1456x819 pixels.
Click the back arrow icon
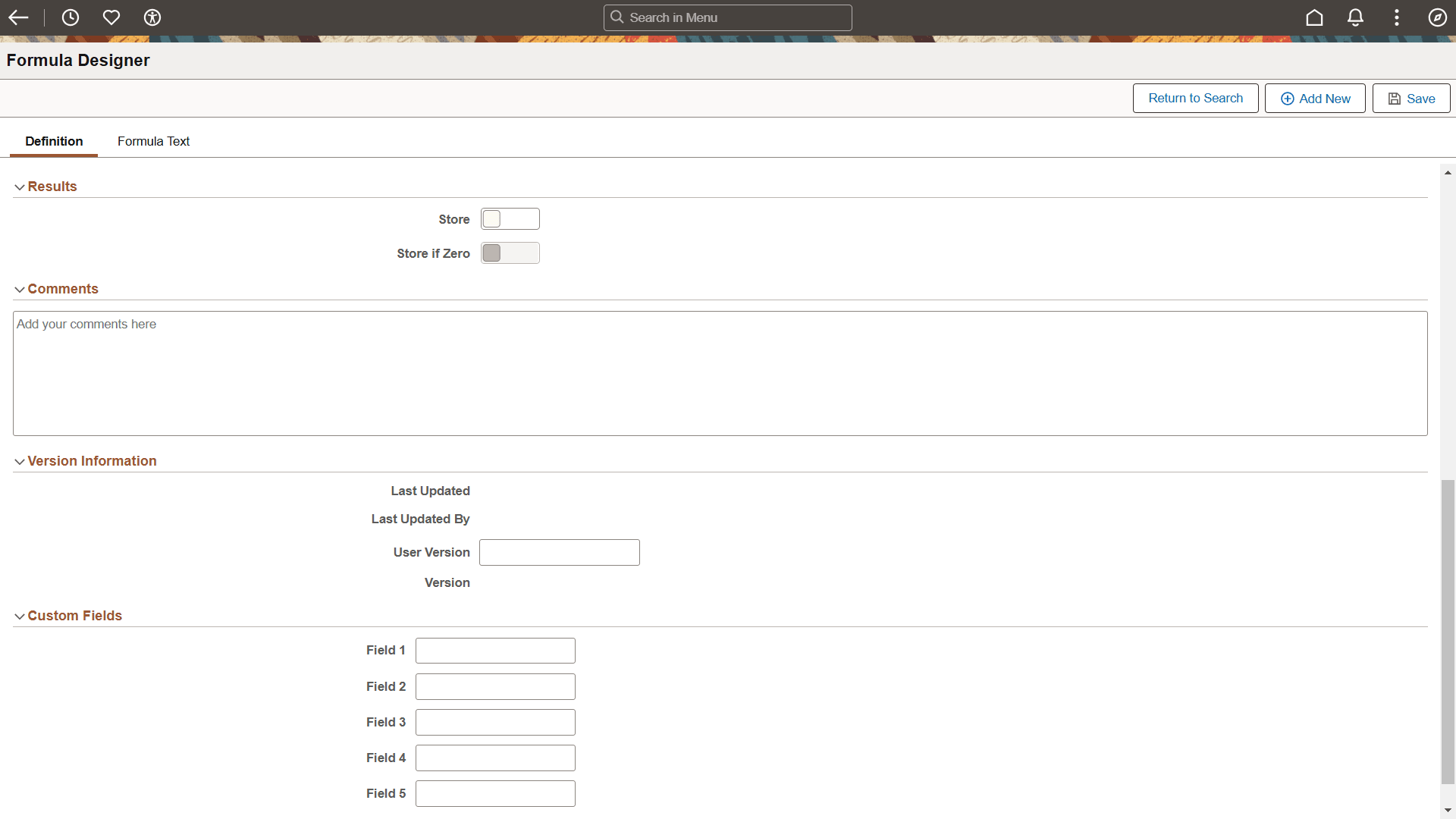(18, 17)
